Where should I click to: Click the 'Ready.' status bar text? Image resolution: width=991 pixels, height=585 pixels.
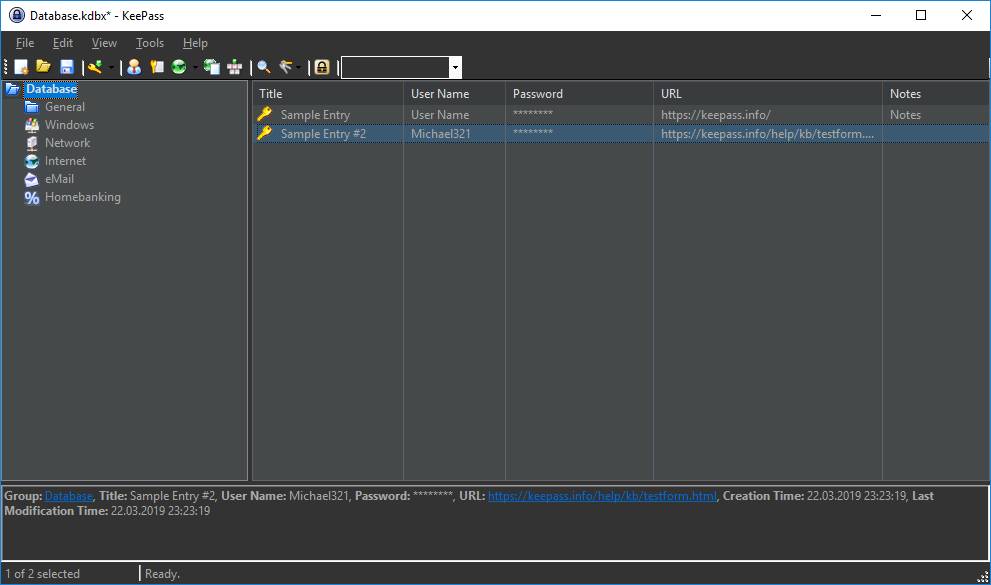(162, 574)
